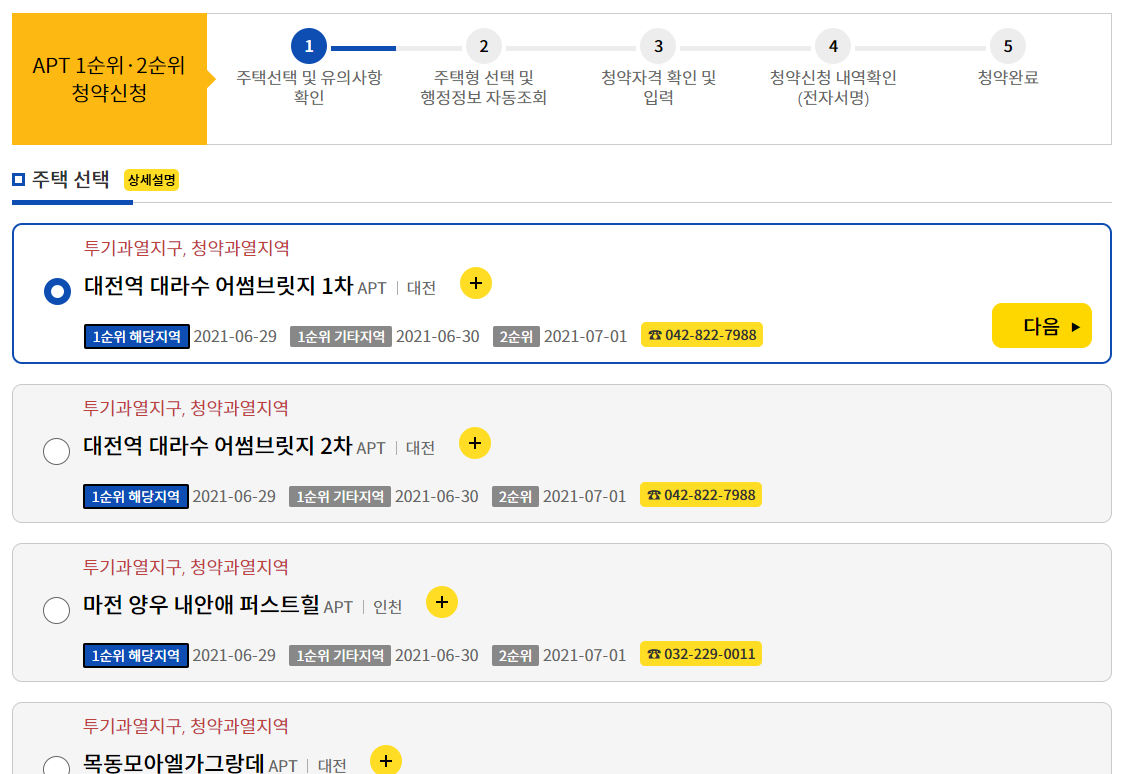Click step 1 circle in progress bar
Screen dimensions: 1124x774
point(309,46)
